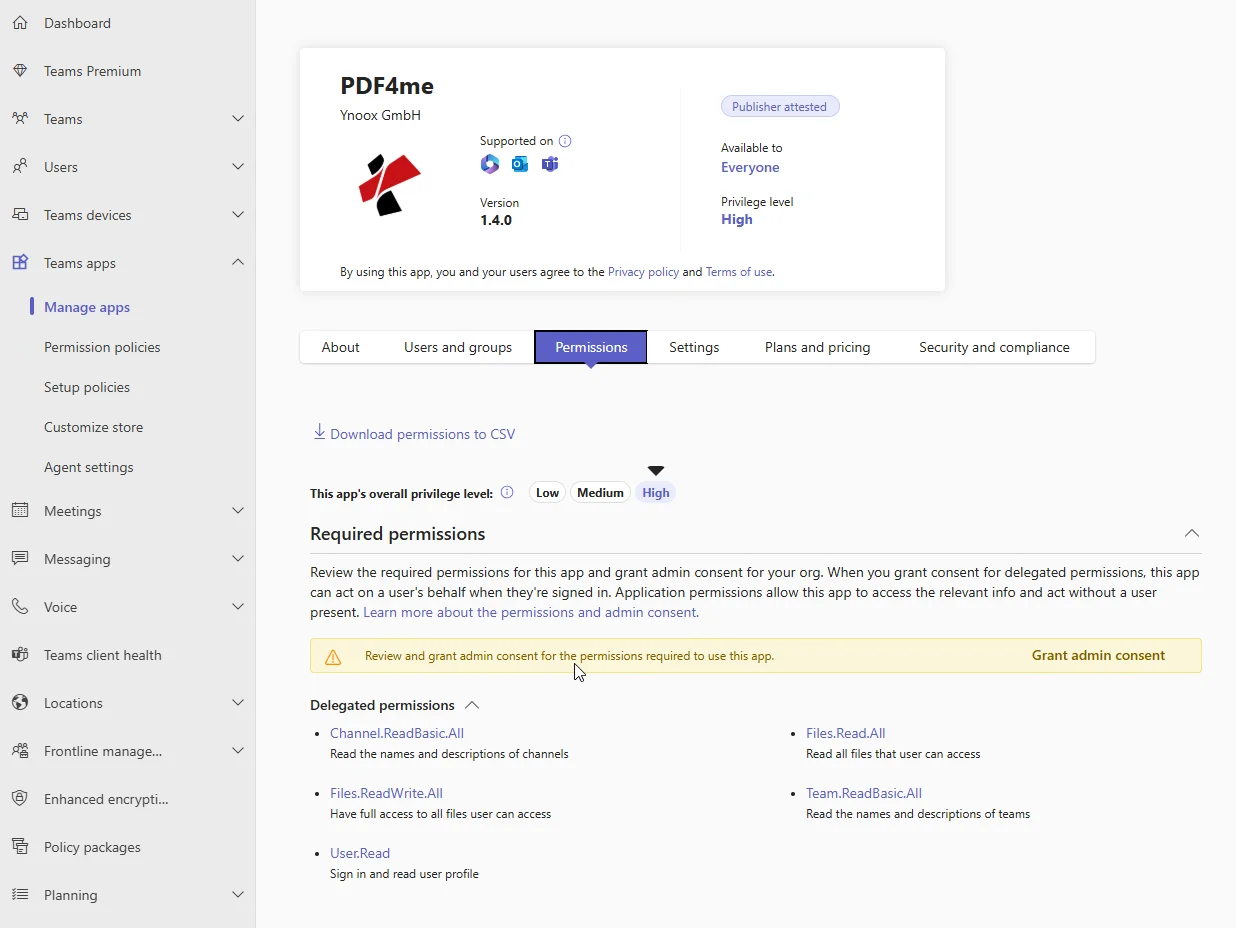The height and width of the screenshot is (928, 1236).
Task: Click the Frontline management icon
Action: [20, 751]
